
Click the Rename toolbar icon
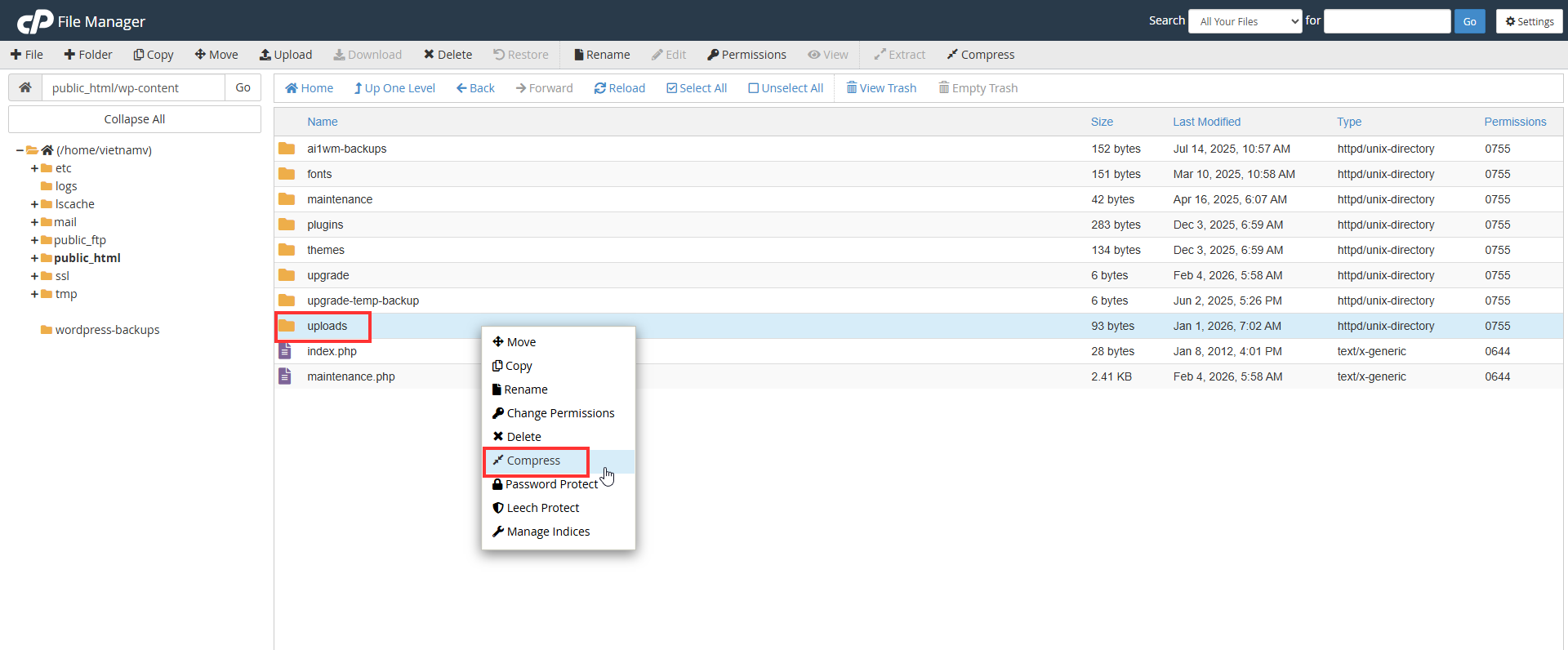[579, 55]
